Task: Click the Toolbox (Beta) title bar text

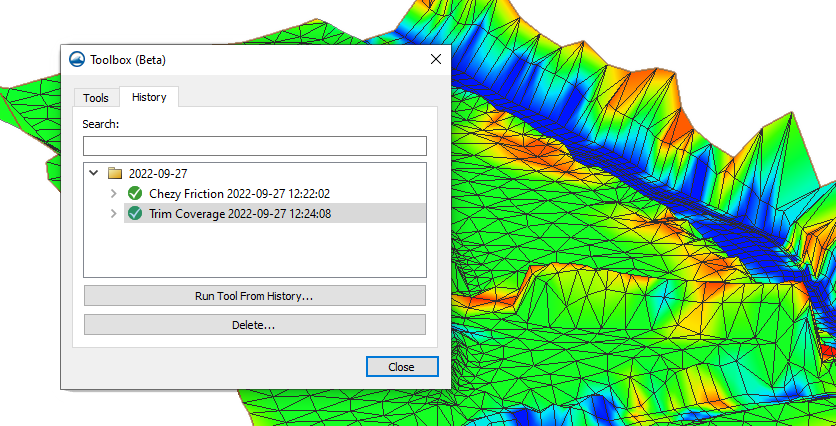Action: tap(128, 59)
